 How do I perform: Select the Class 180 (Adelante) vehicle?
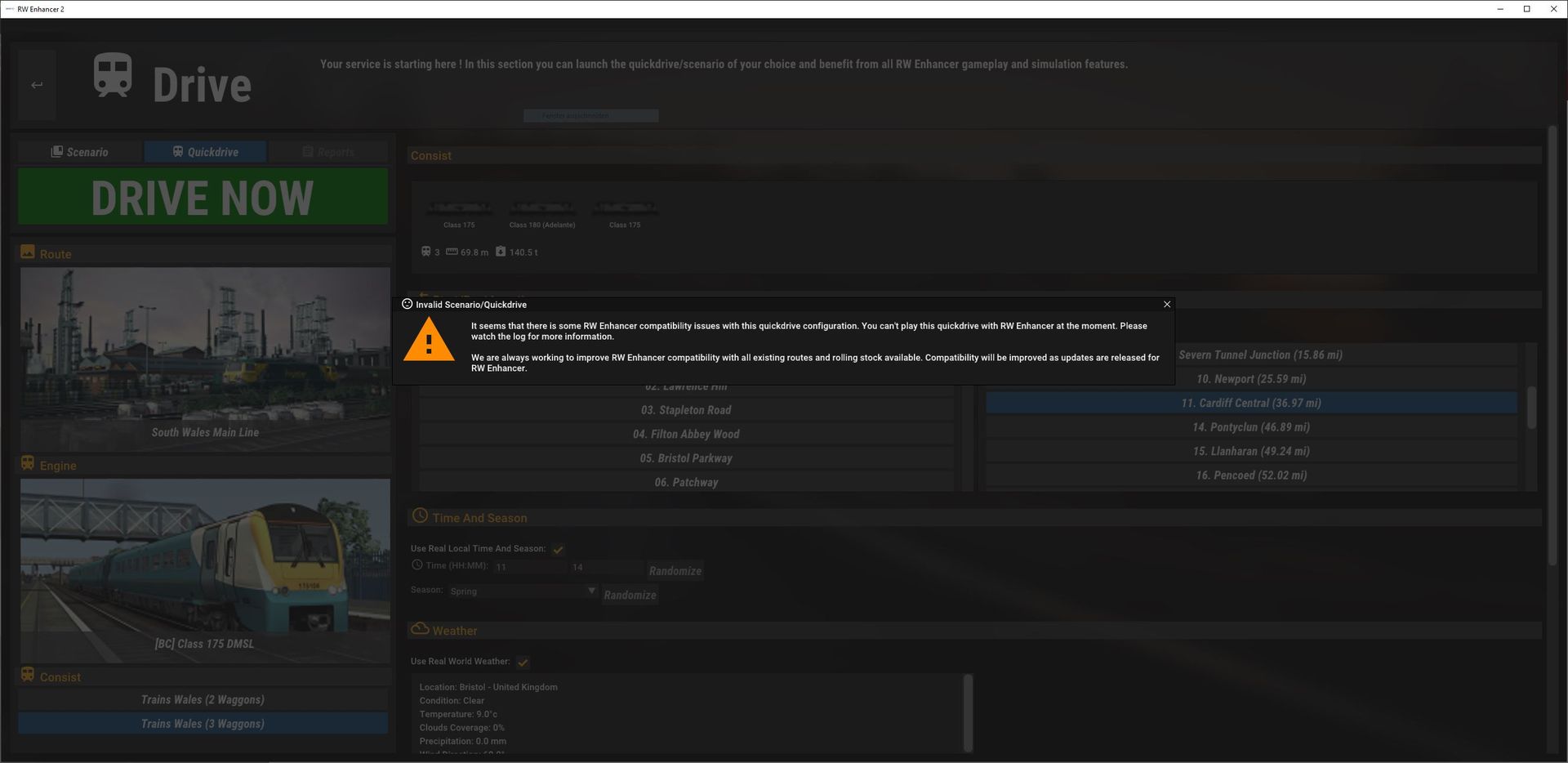pos(542,213)
